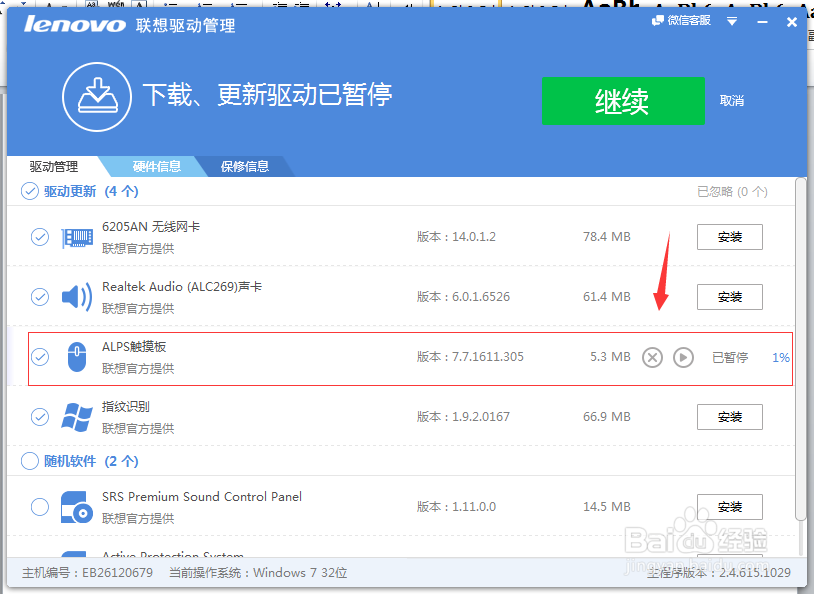814x594 pixels.
Task: Click the 指纹识别 Windows flag icon
Action: [77, 417]
